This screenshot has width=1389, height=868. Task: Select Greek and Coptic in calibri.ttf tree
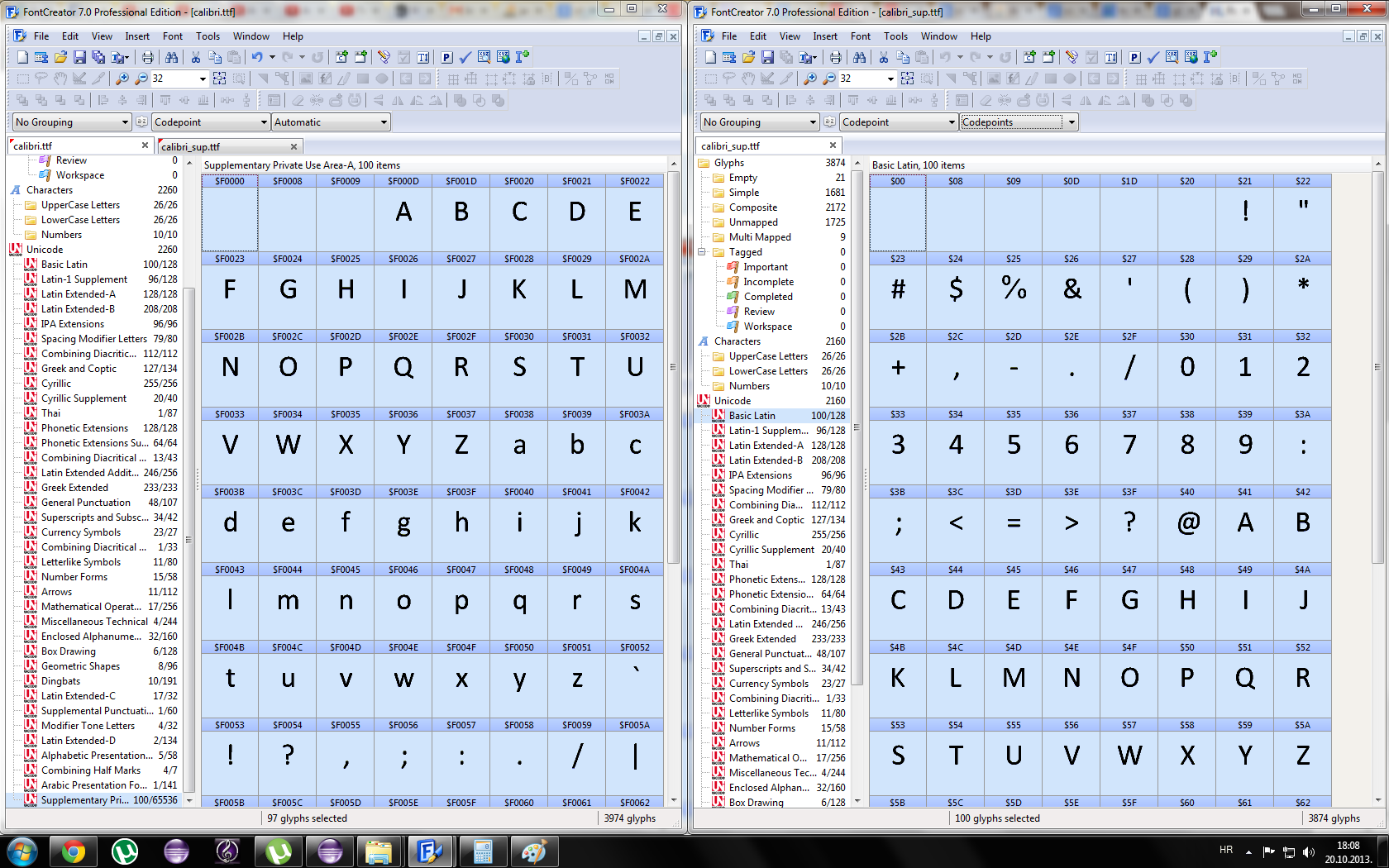pos(79,369)
